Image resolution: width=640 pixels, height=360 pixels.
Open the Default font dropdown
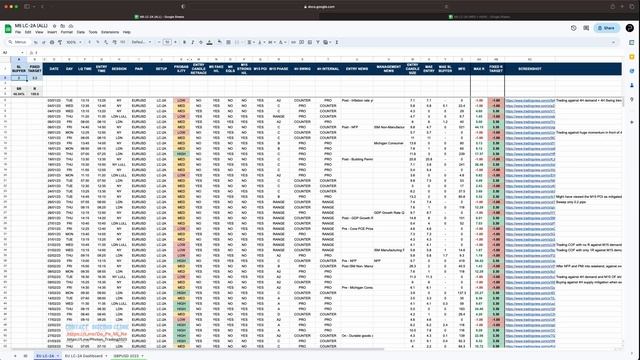pos(142,42)
